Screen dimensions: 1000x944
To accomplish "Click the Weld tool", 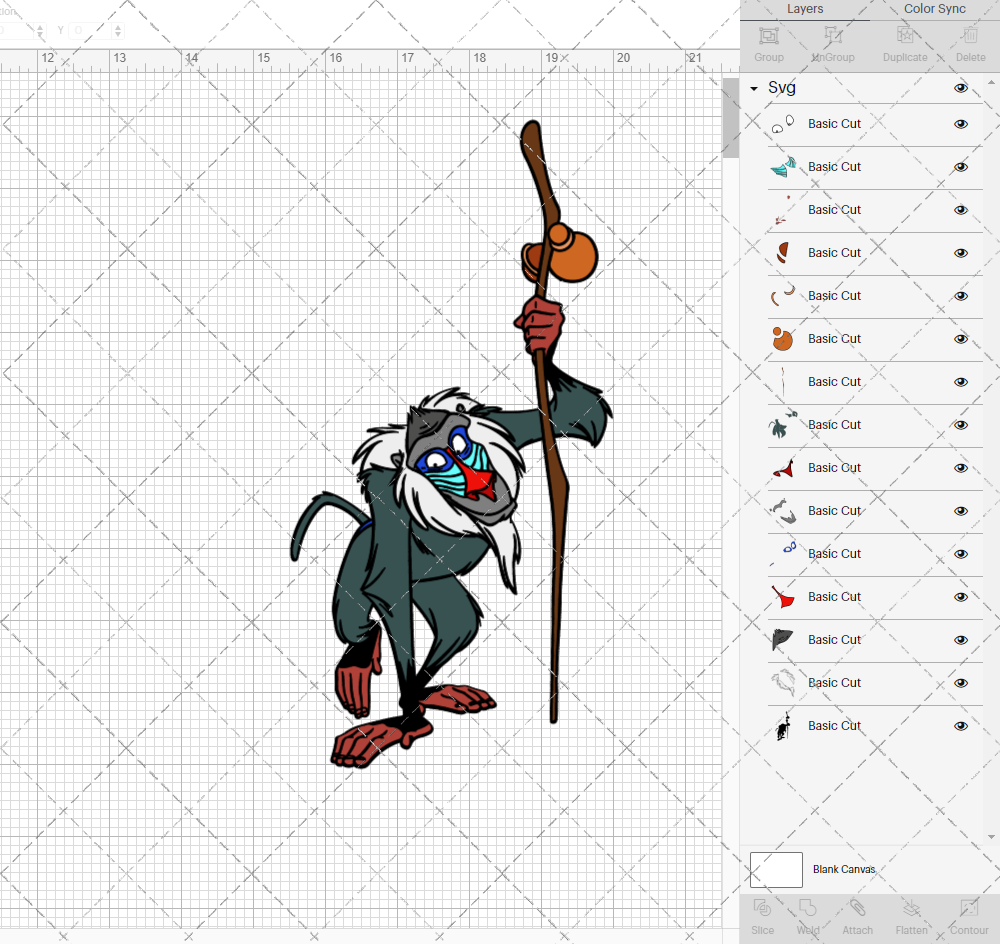I will (807, 908).
